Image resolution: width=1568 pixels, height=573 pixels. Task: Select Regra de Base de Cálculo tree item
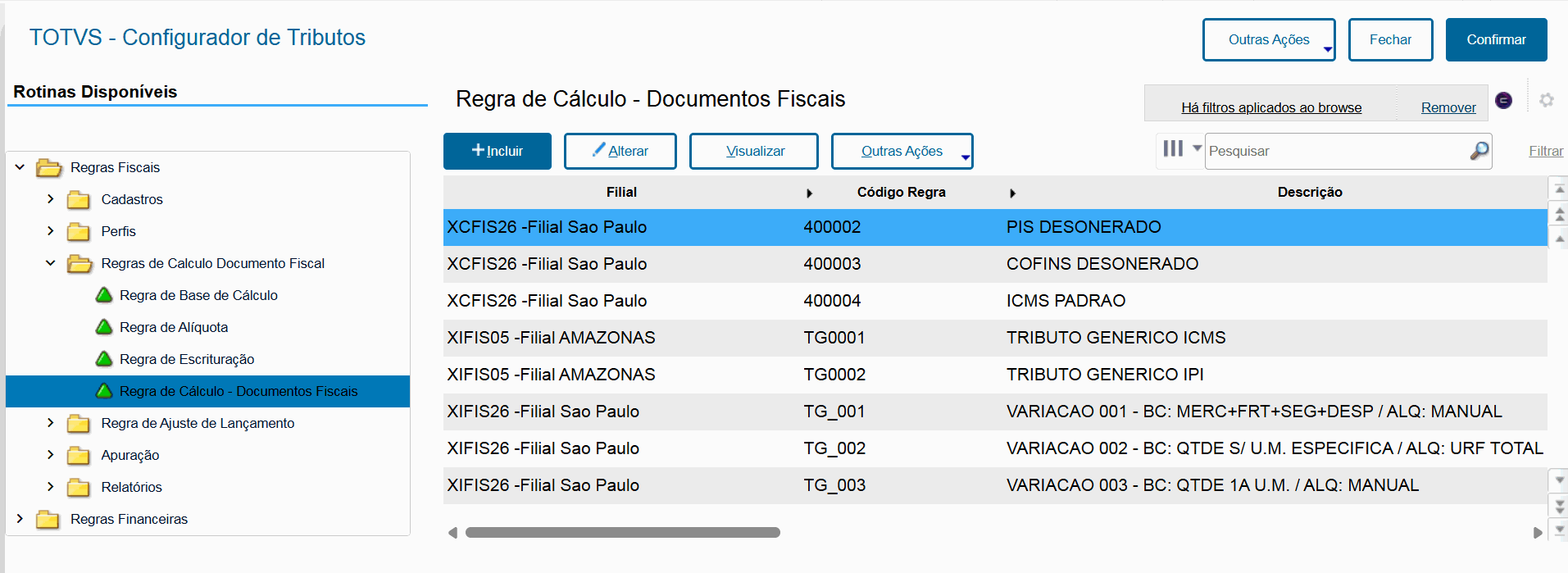198,295
